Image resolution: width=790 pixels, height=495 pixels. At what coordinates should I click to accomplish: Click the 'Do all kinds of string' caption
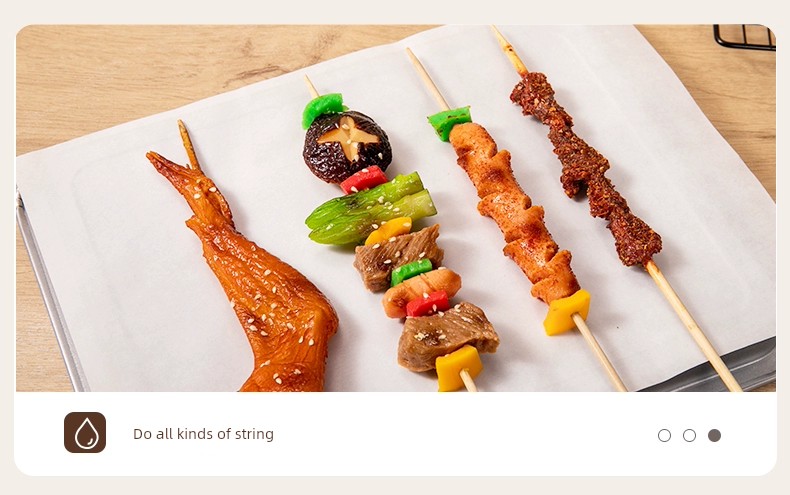tap(204, 434)
